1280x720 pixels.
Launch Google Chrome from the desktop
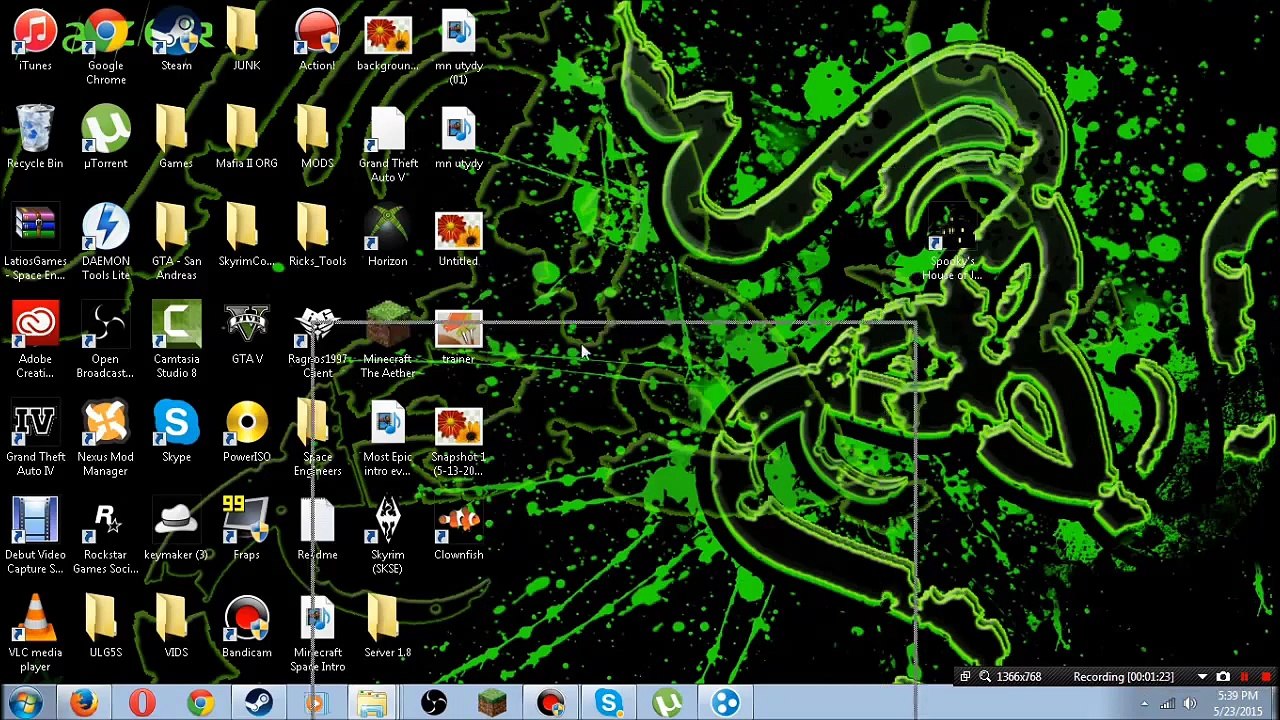point(105,48)
